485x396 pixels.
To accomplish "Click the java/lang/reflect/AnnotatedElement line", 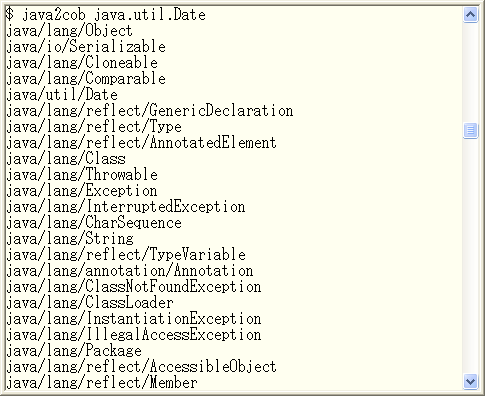I will point(141,143).
